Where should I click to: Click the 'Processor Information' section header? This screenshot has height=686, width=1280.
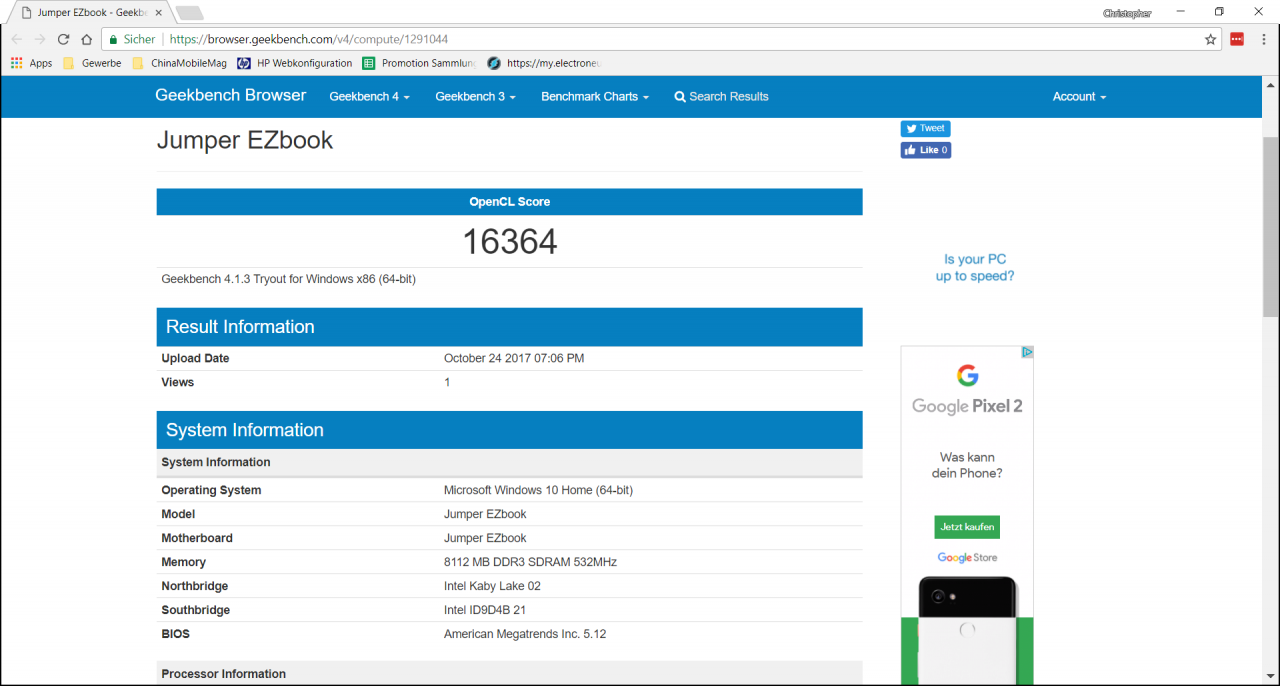tap(509, 673)
